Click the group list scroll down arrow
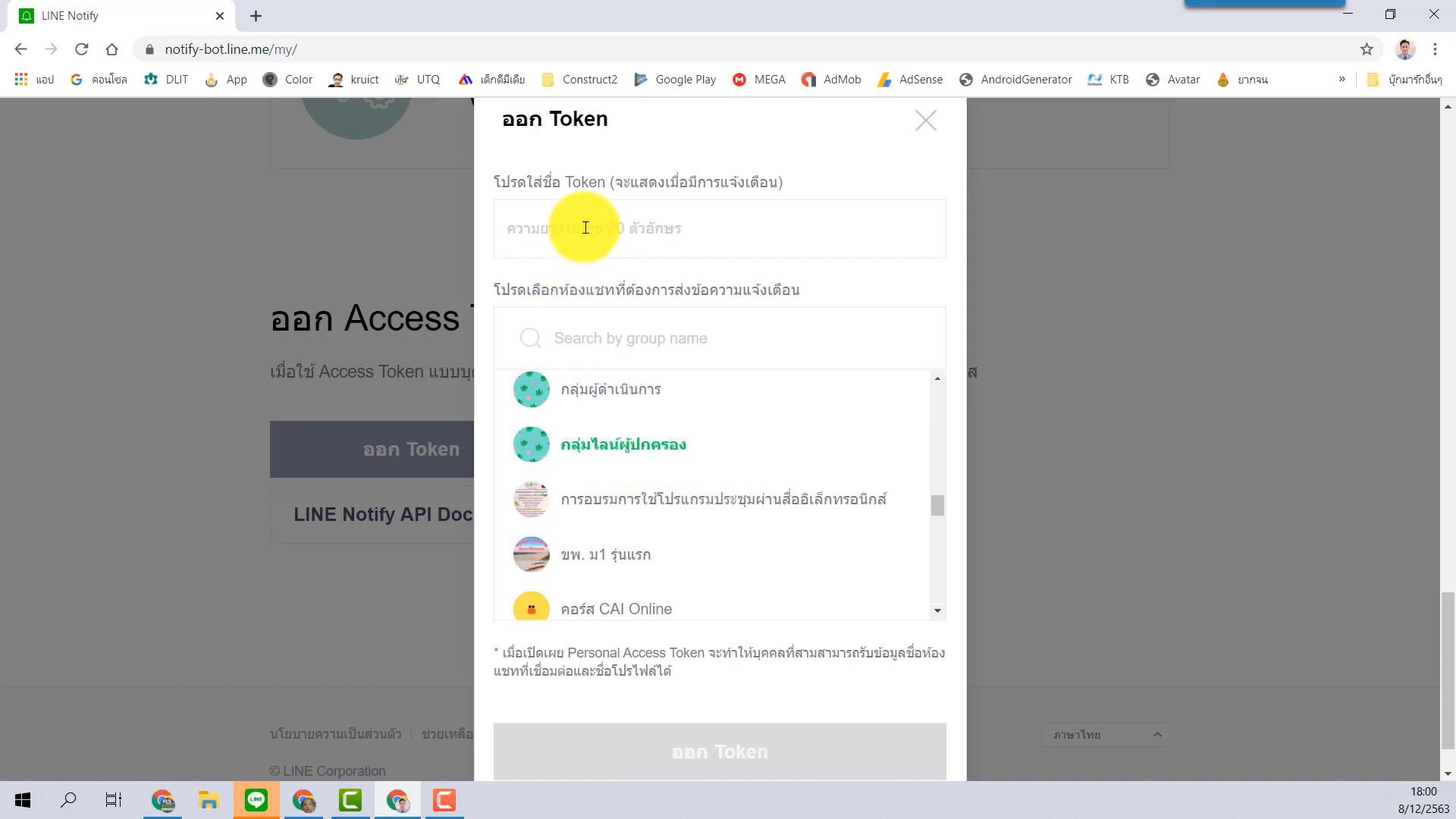The width and height of the screenshot is (1456, 819). (x=937, y=610)
